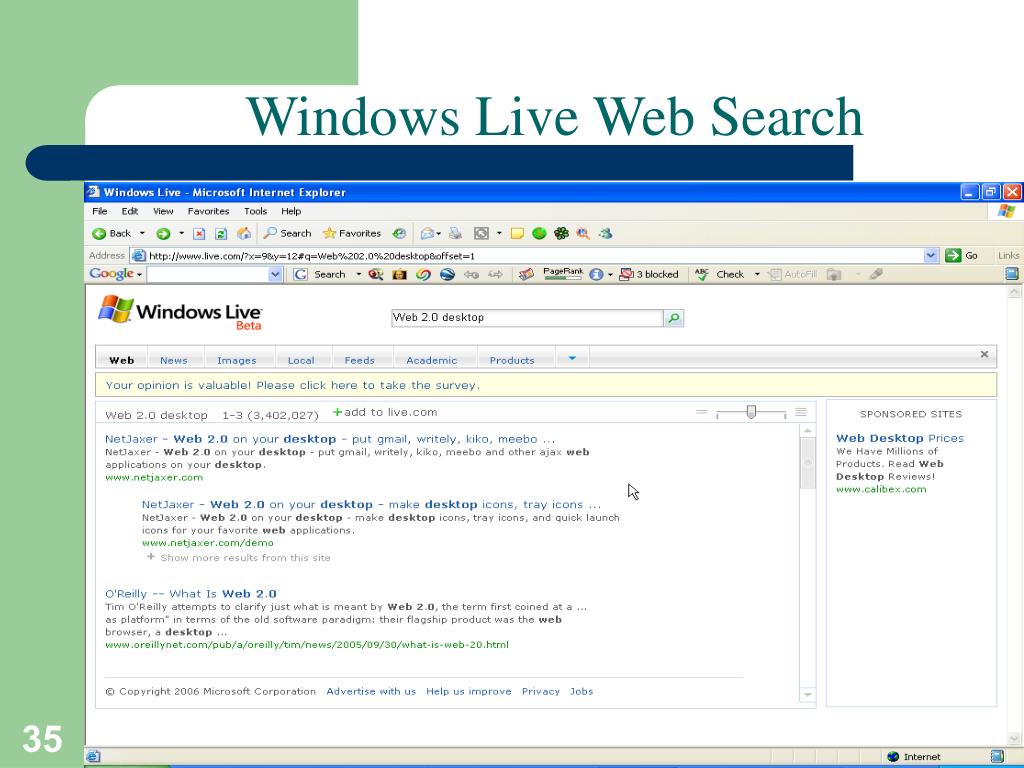Viewport: 1024px width, 768px height.
Task: Switch to the News search tab
Action: (174, 360)
